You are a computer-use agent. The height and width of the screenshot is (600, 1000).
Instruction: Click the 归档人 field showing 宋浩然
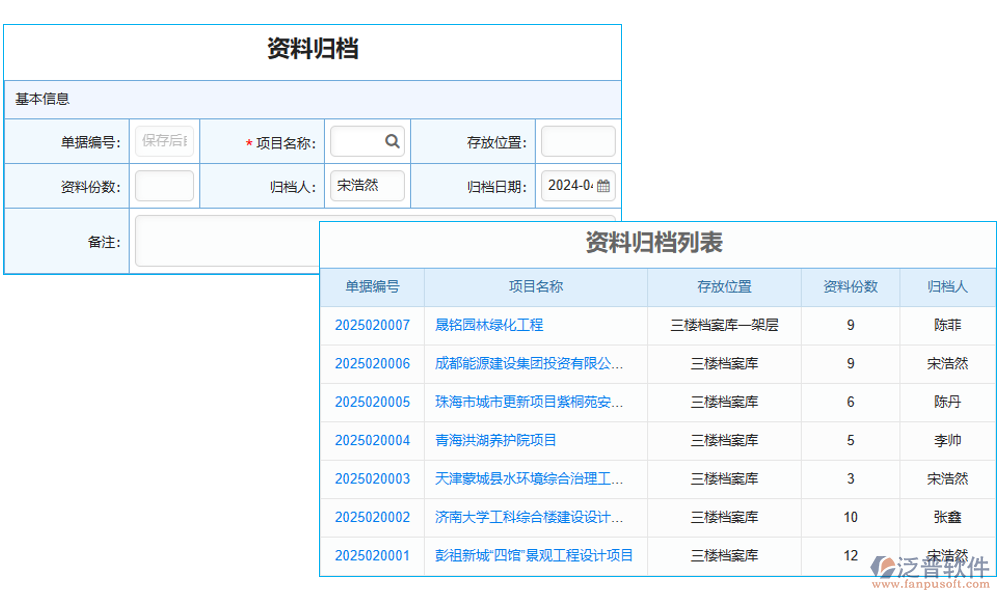pyautogui.click(x=367, y=185)
